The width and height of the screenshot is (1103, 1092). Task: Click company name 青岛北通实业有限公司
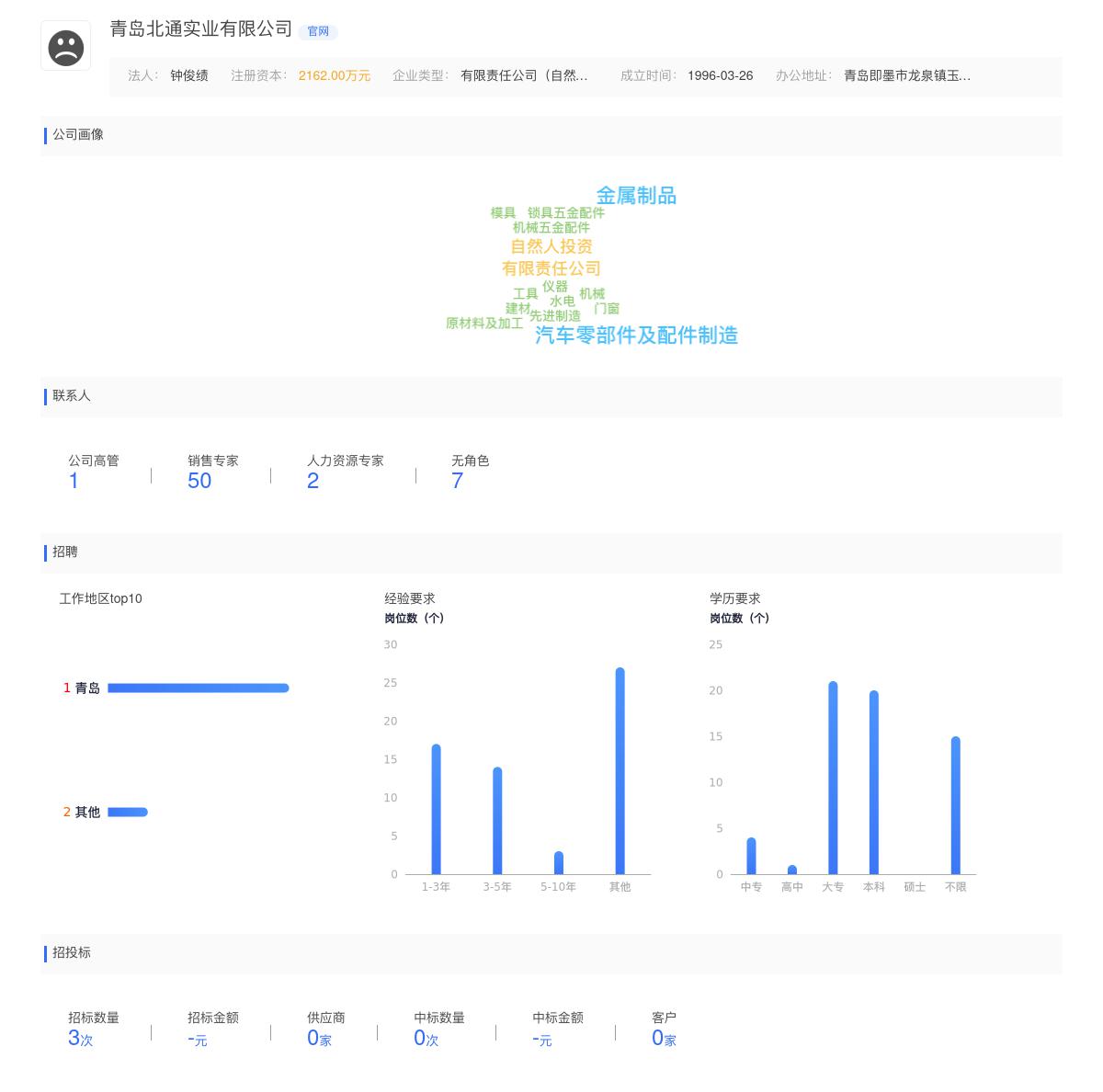[201, 29]
